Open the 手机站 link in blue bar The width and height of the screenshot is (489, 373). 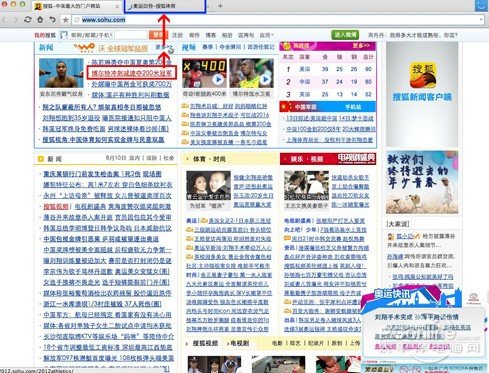pos(353,107)
